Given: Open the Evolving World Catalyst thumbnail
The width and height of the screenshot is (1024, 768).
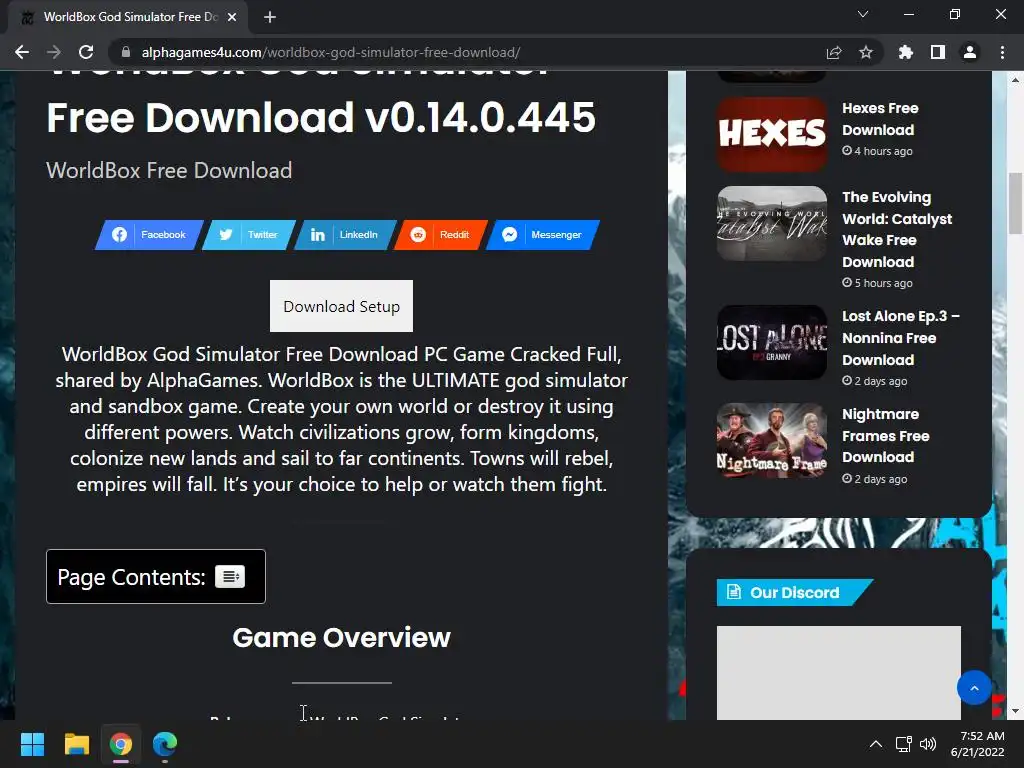Looking at the screenshot, I should (772, 223).
